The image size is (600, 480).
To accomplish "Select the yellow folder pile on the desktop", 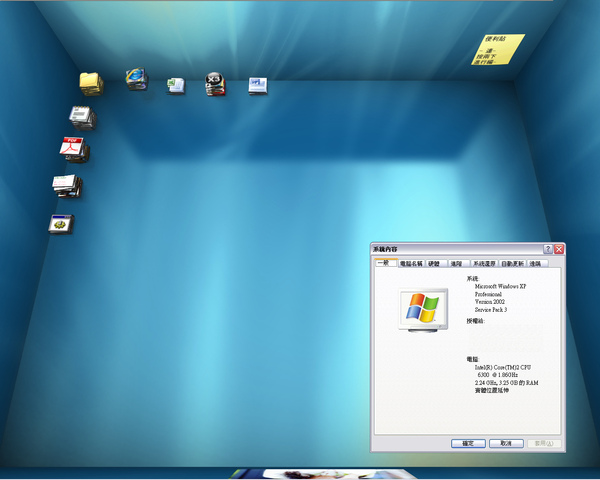I will coord(91,83).
